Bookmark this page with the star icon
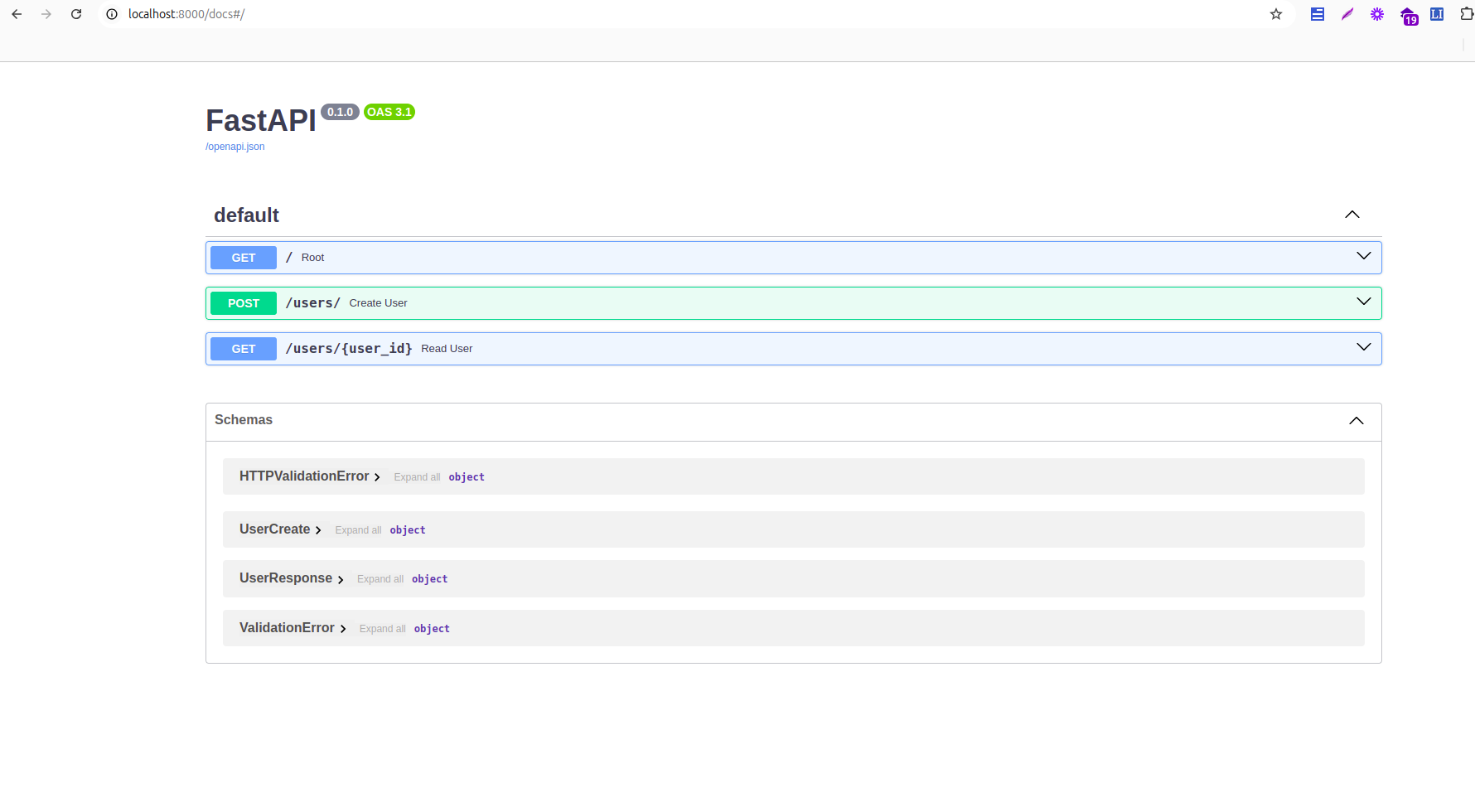 (x=1276, y=14)
